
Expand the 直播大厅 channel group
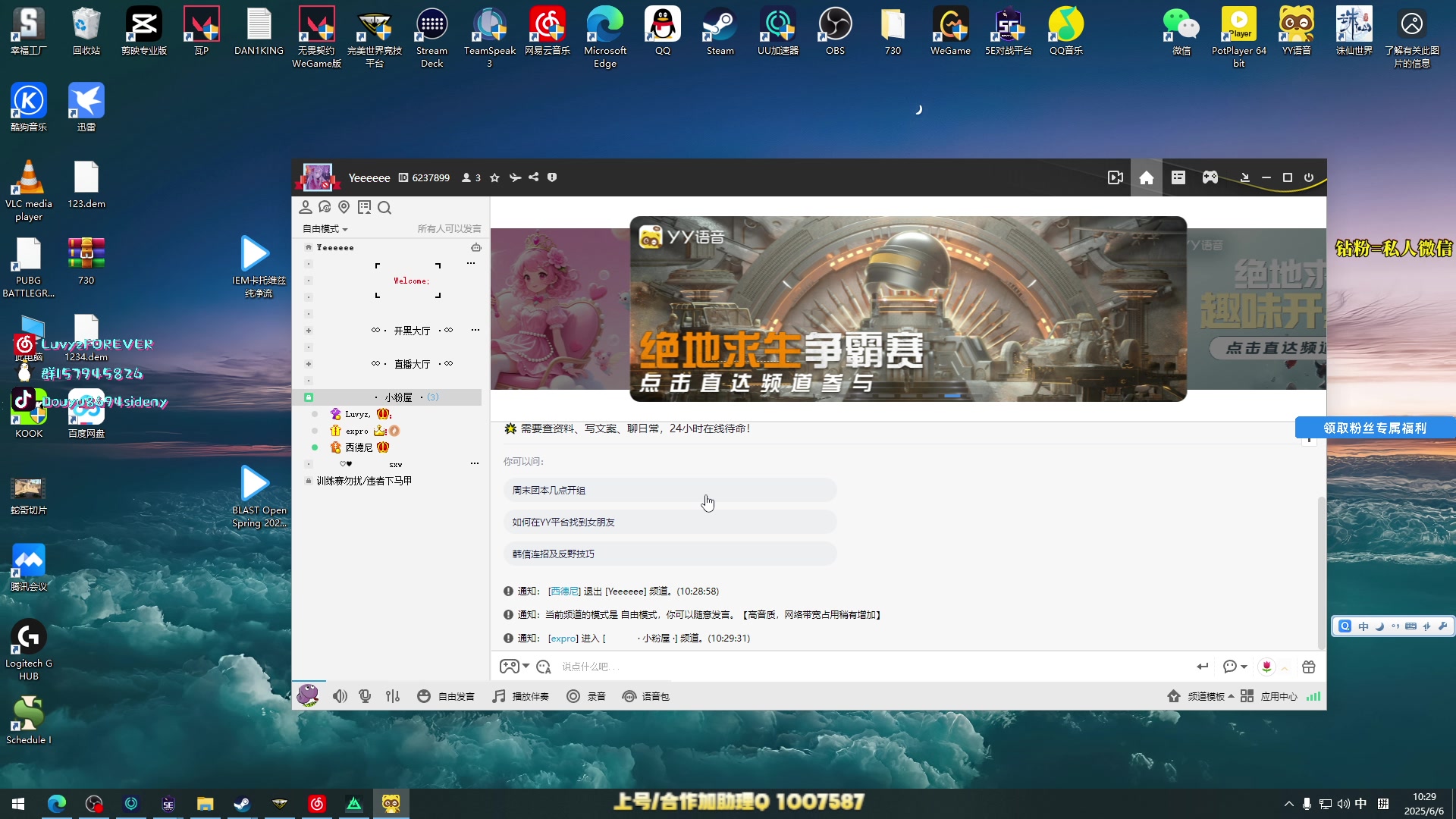(x=309, y=364)
